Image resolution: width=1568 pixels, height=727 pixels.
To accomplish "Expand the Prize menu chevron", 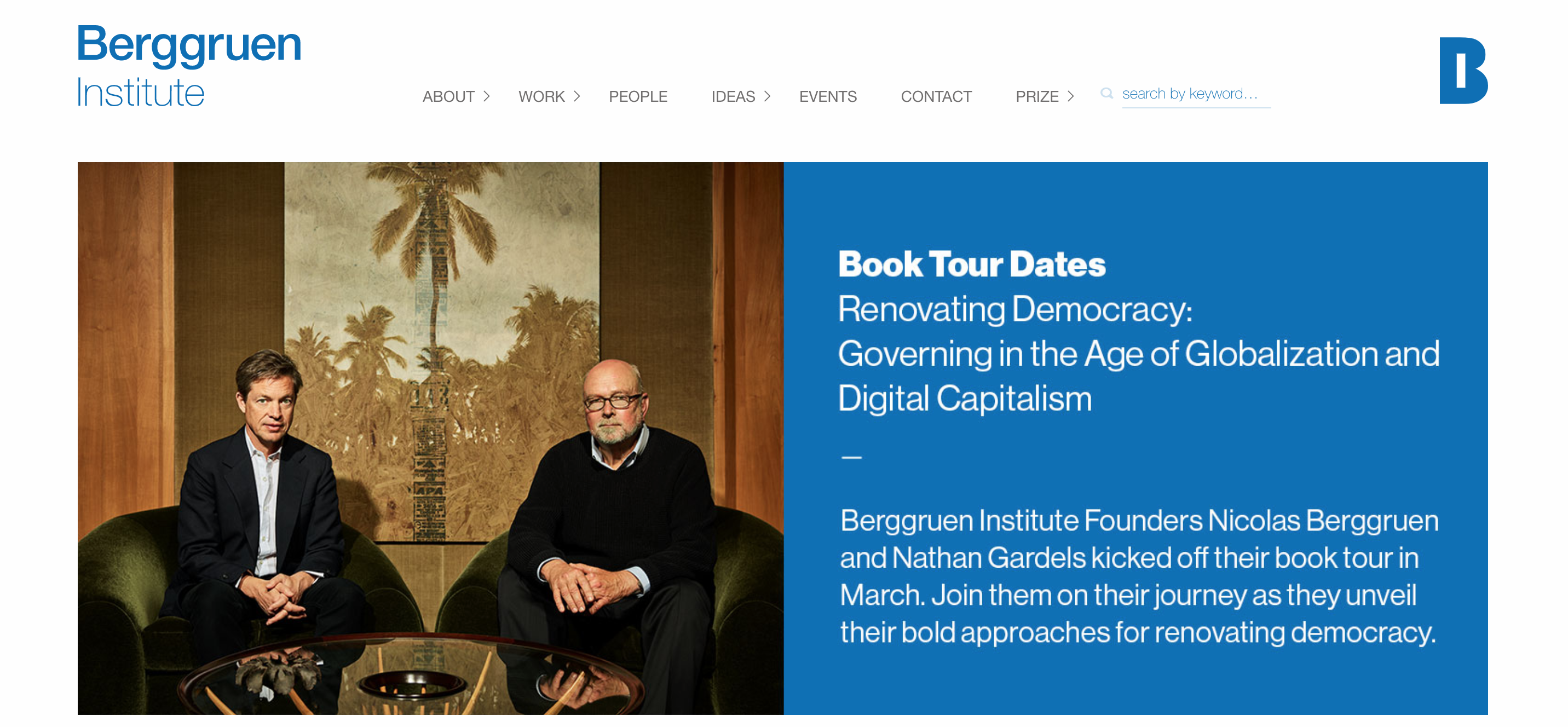I will click(x=1071, y=96).
